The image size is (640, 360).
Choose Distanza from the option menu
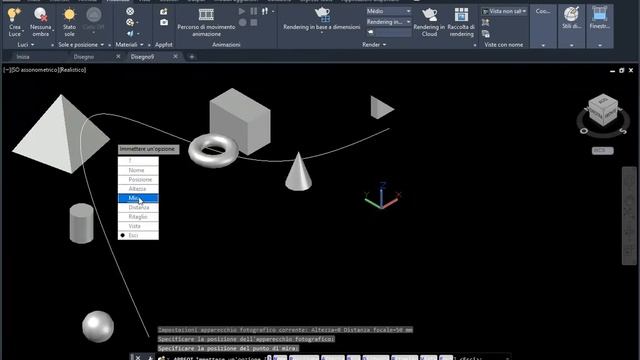pos(138,208)
